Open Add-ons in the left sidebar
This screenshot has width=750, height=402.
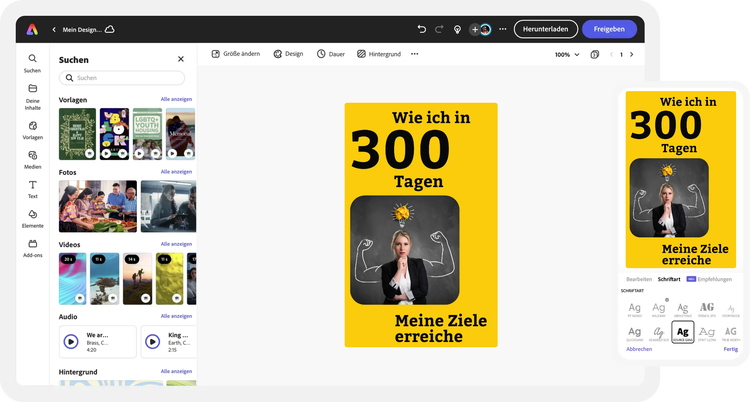tap(33, 248)
